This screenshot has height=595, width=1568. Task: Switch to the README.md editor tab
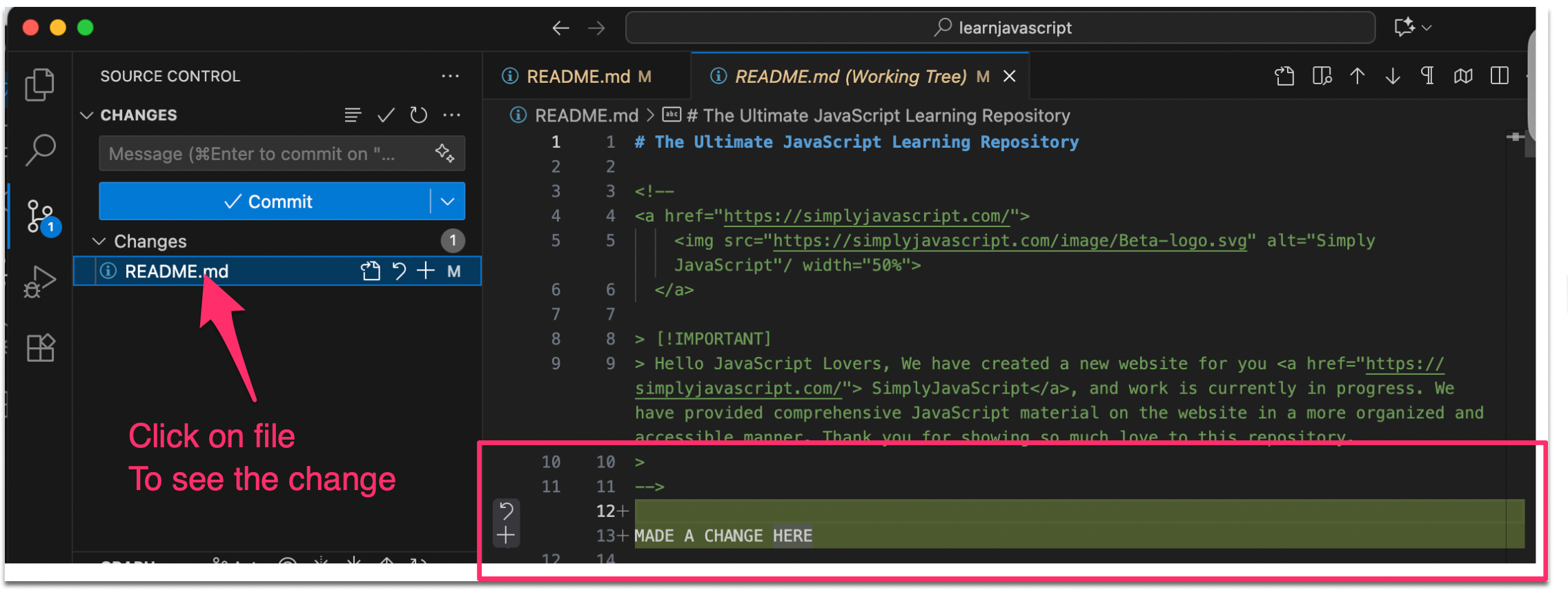(586, 76)
